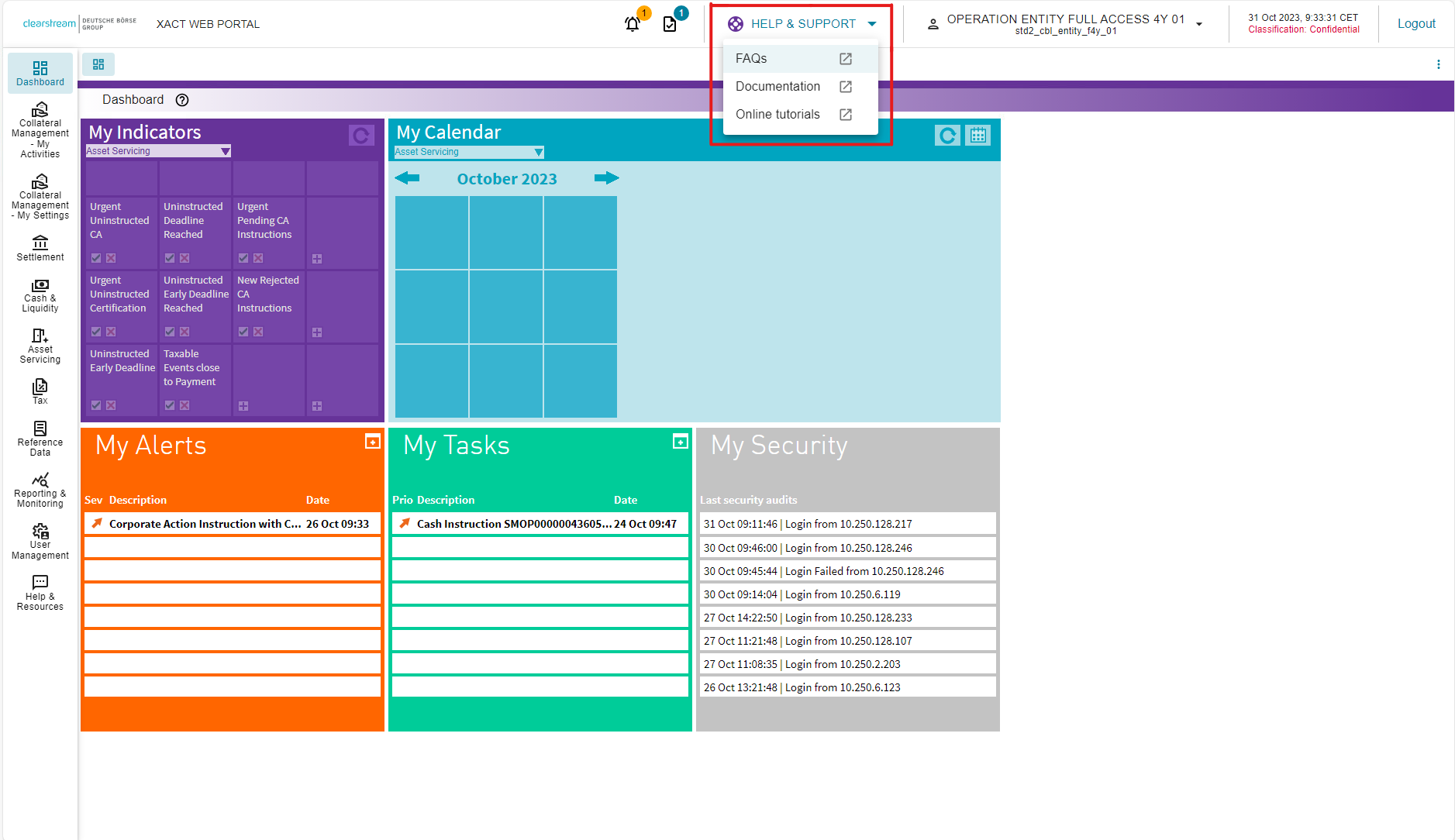
Task: Advance calendar to the next month
Action: click(606, 178)
